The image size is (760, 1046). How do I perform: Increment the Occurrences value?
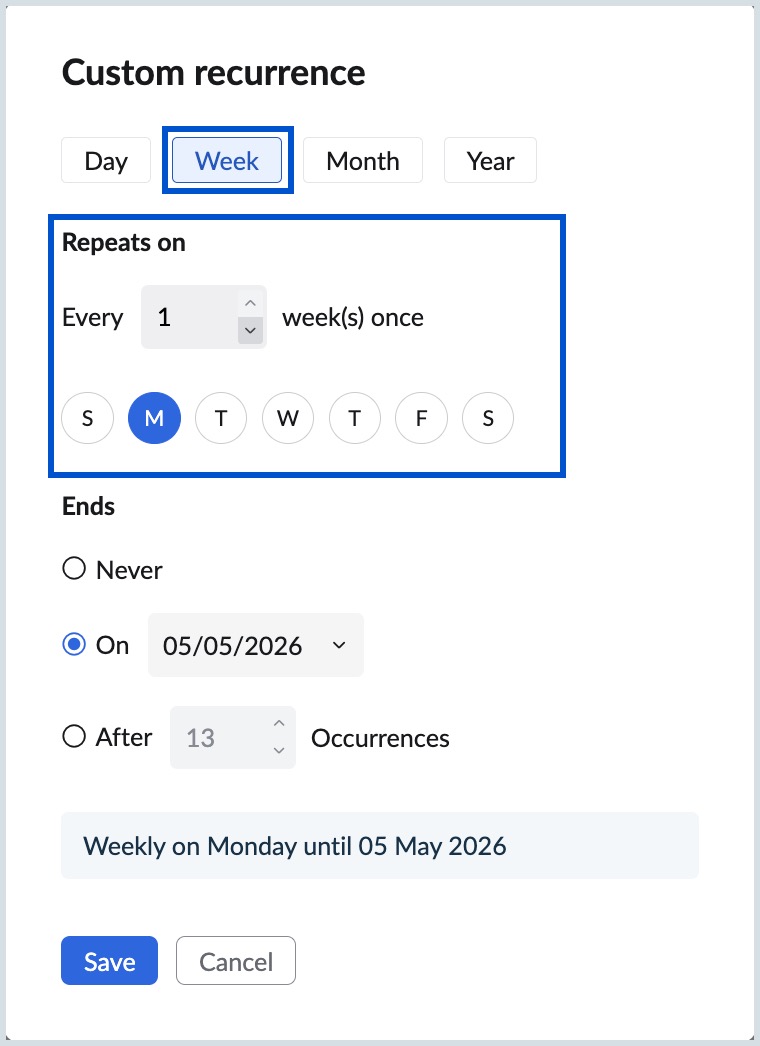[x=279, y=722]
